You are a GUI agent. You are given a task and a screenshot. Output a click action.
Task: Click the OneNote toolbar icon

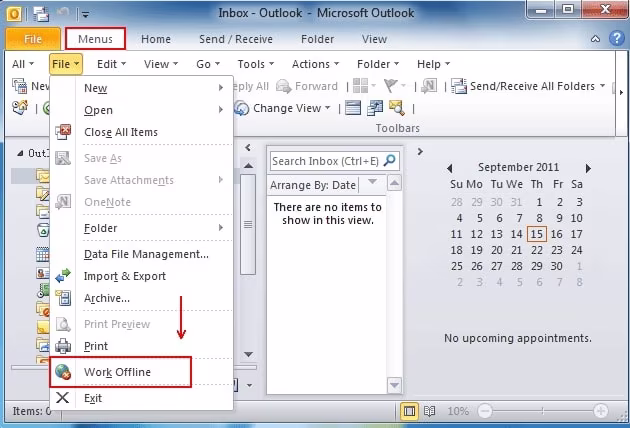tap(429, 86)
